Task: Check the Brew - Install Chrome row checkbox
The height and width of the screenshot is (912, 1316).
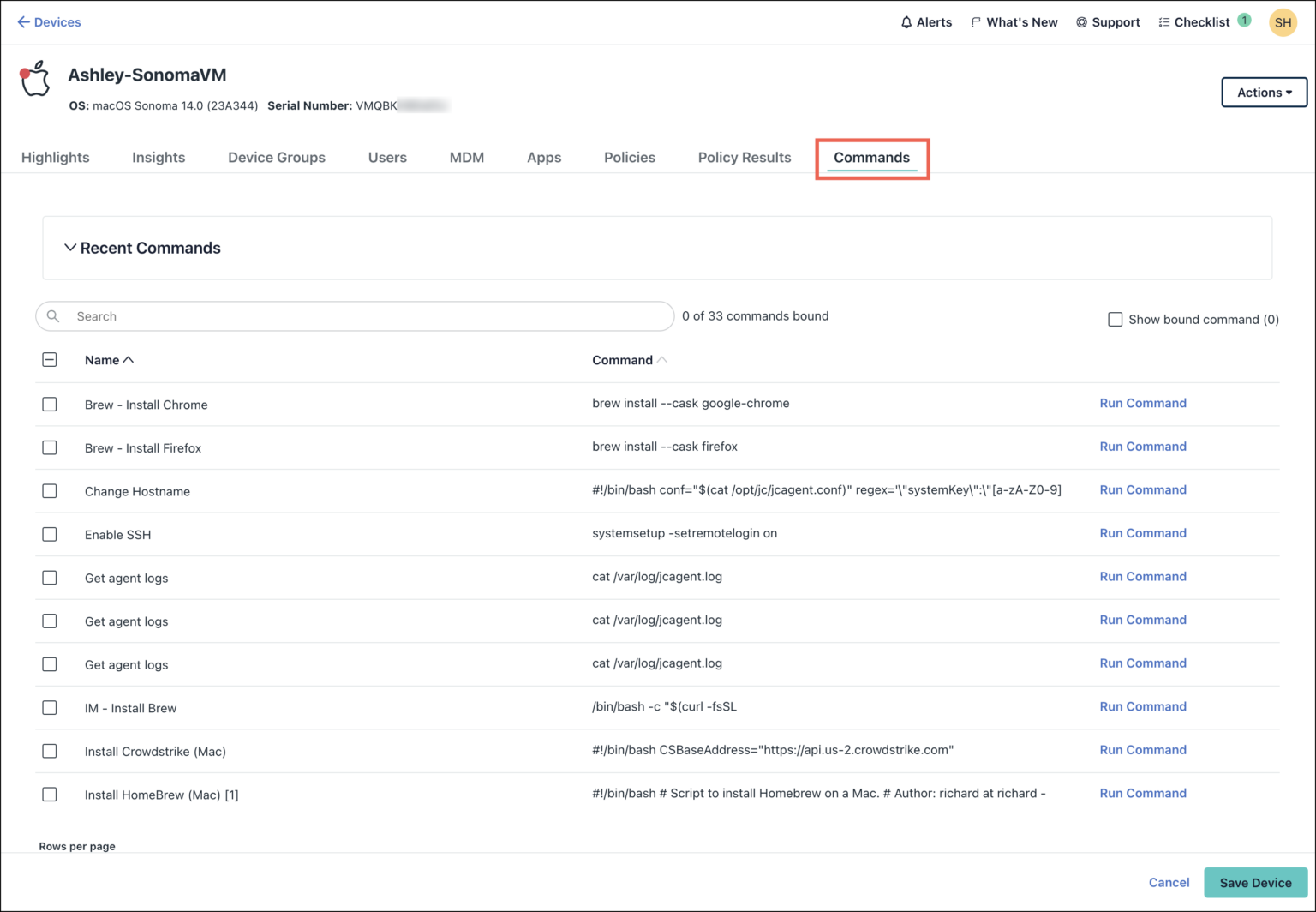Action: click(50, 404)
